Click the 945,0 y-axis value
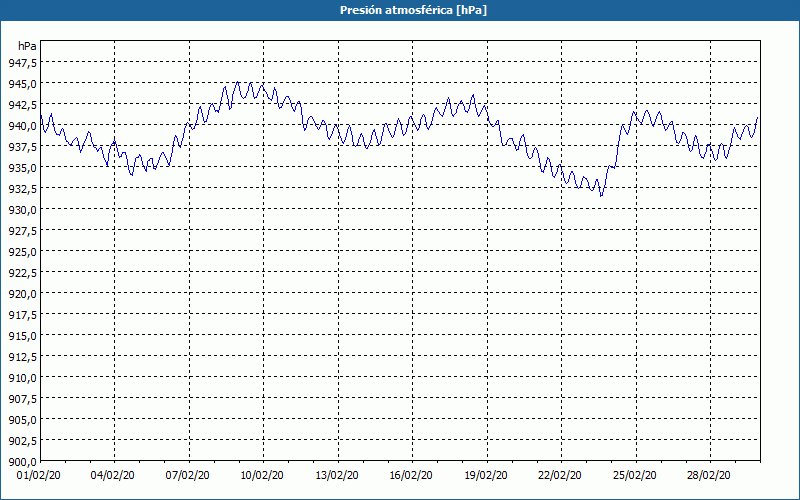Image resolution: width=800 pixels, height=500 pixels. [22, 83]
